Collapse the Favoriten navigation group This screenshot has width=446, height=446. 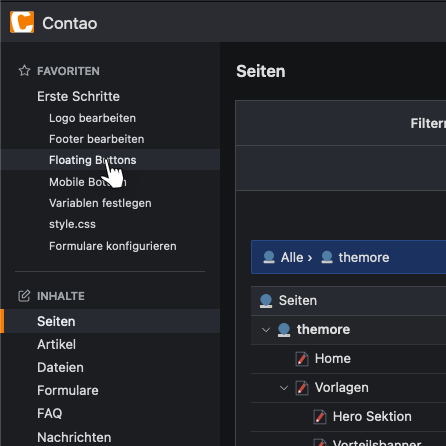coord(68,71)
